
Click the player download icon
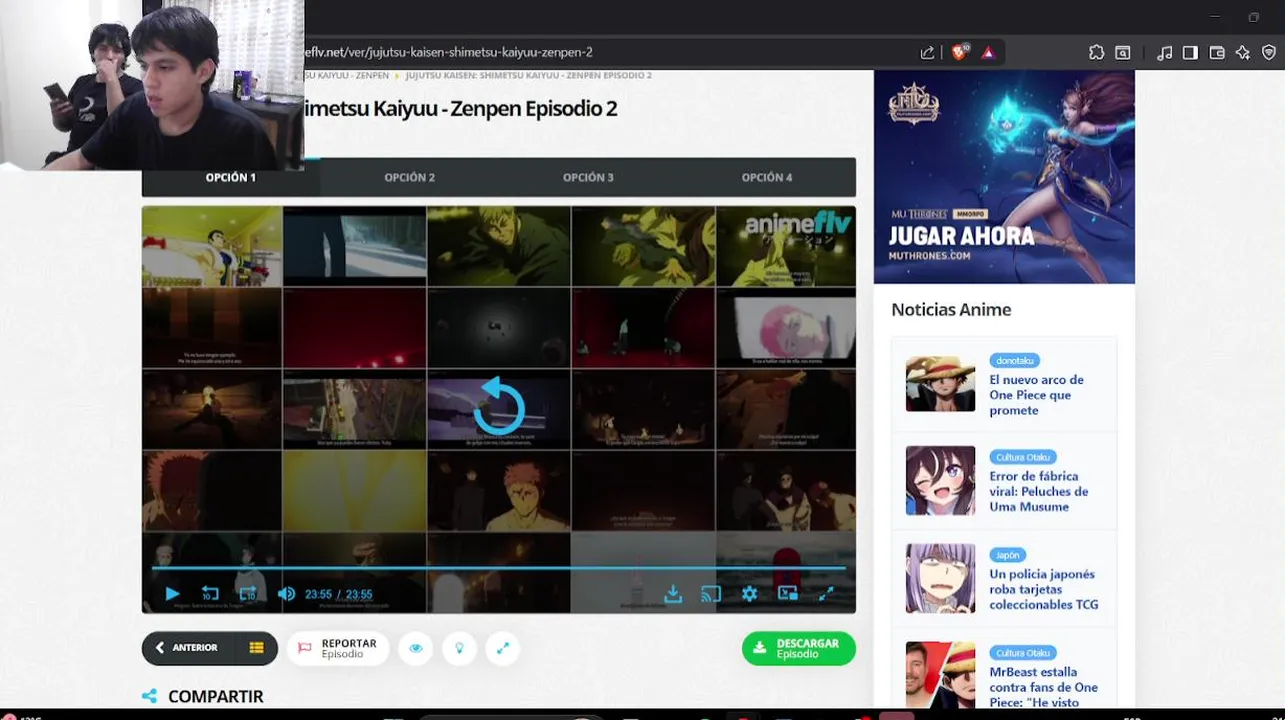coord(673,594)
